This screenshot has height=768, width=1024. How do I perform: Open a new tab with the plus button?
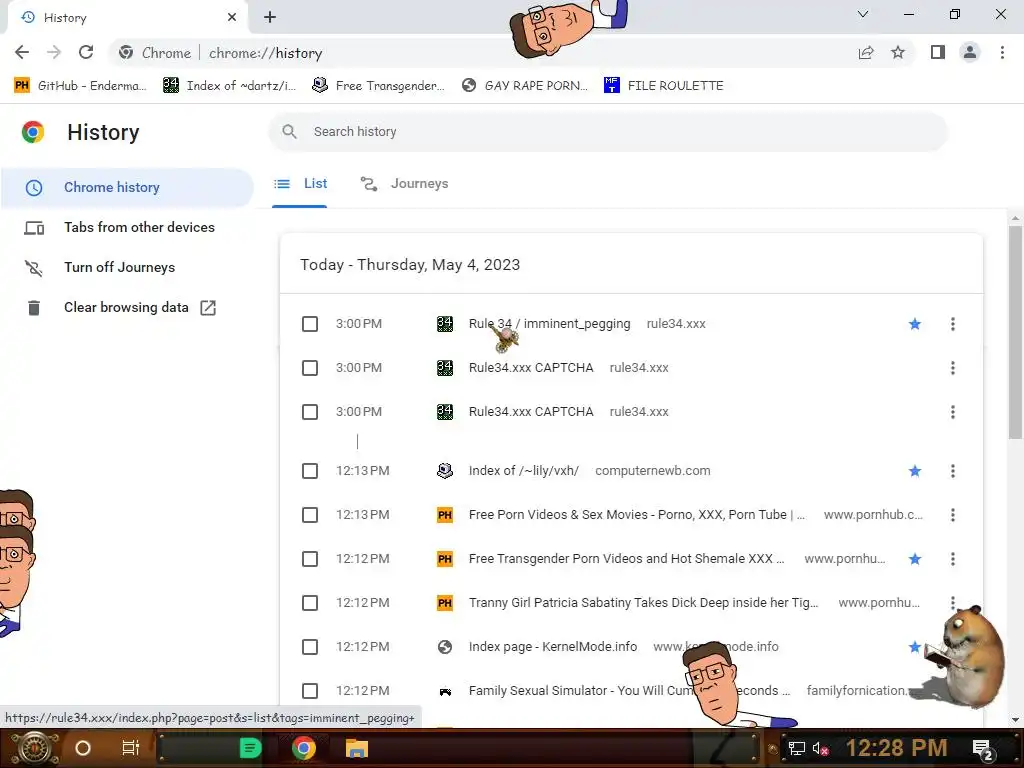(270, 18)
